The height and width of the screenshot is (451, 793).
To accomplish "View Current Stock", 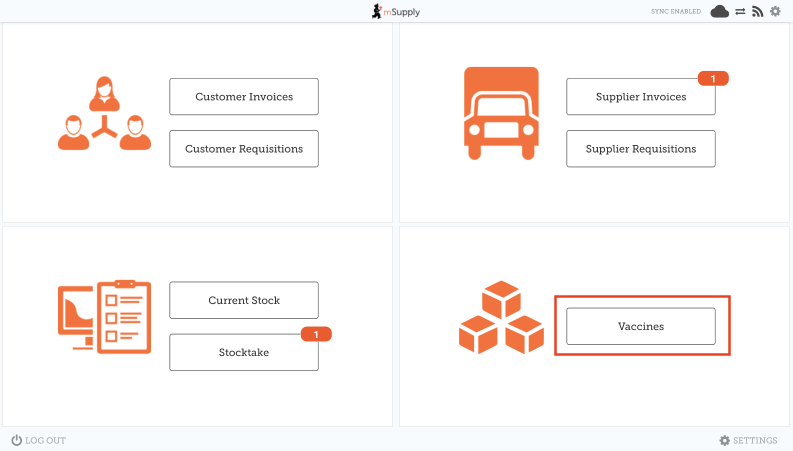I will pos(244,300).
